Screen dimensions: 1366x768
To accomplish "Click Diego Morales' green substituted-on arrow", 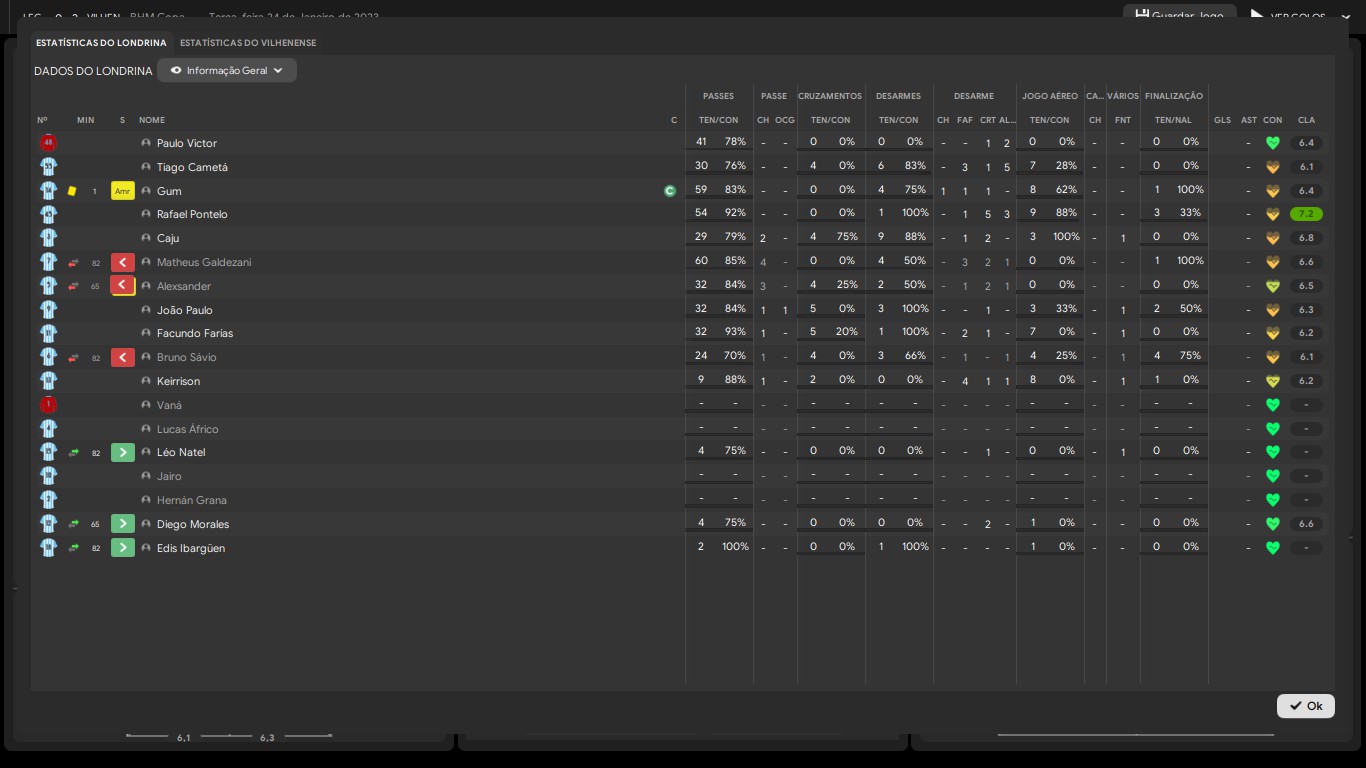I will coord(123,524).
